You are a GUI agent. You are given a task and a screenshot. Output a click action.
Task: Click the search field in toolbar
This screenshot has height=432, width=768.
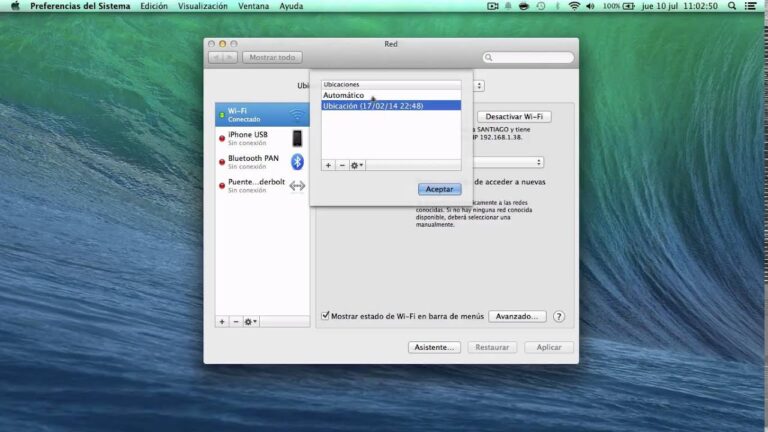click(530, 58)
